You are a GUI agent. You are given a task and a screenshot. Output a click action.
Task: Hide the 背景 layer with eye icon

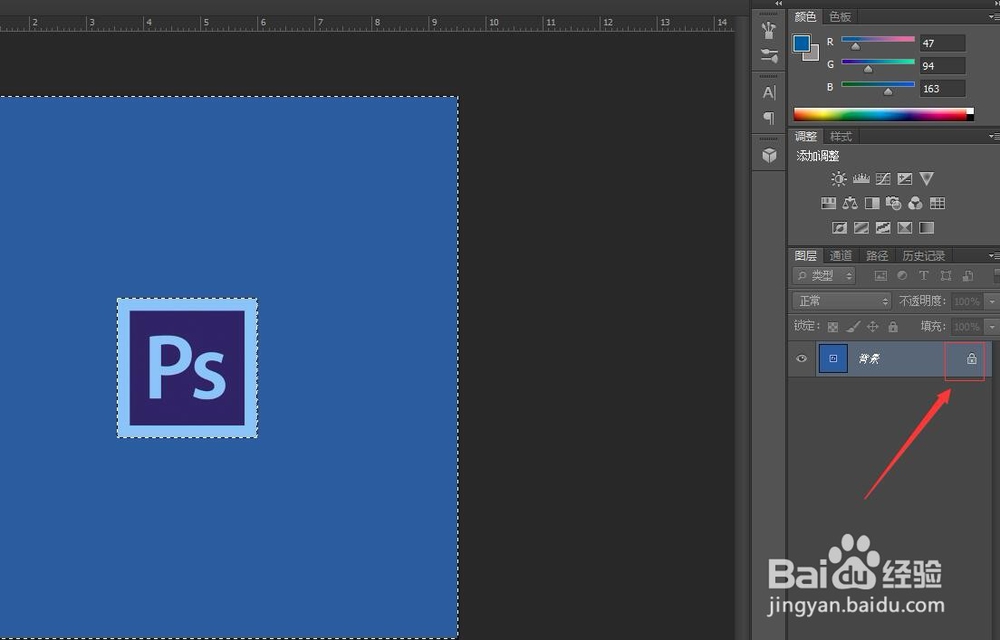click(x=802, y=358)
